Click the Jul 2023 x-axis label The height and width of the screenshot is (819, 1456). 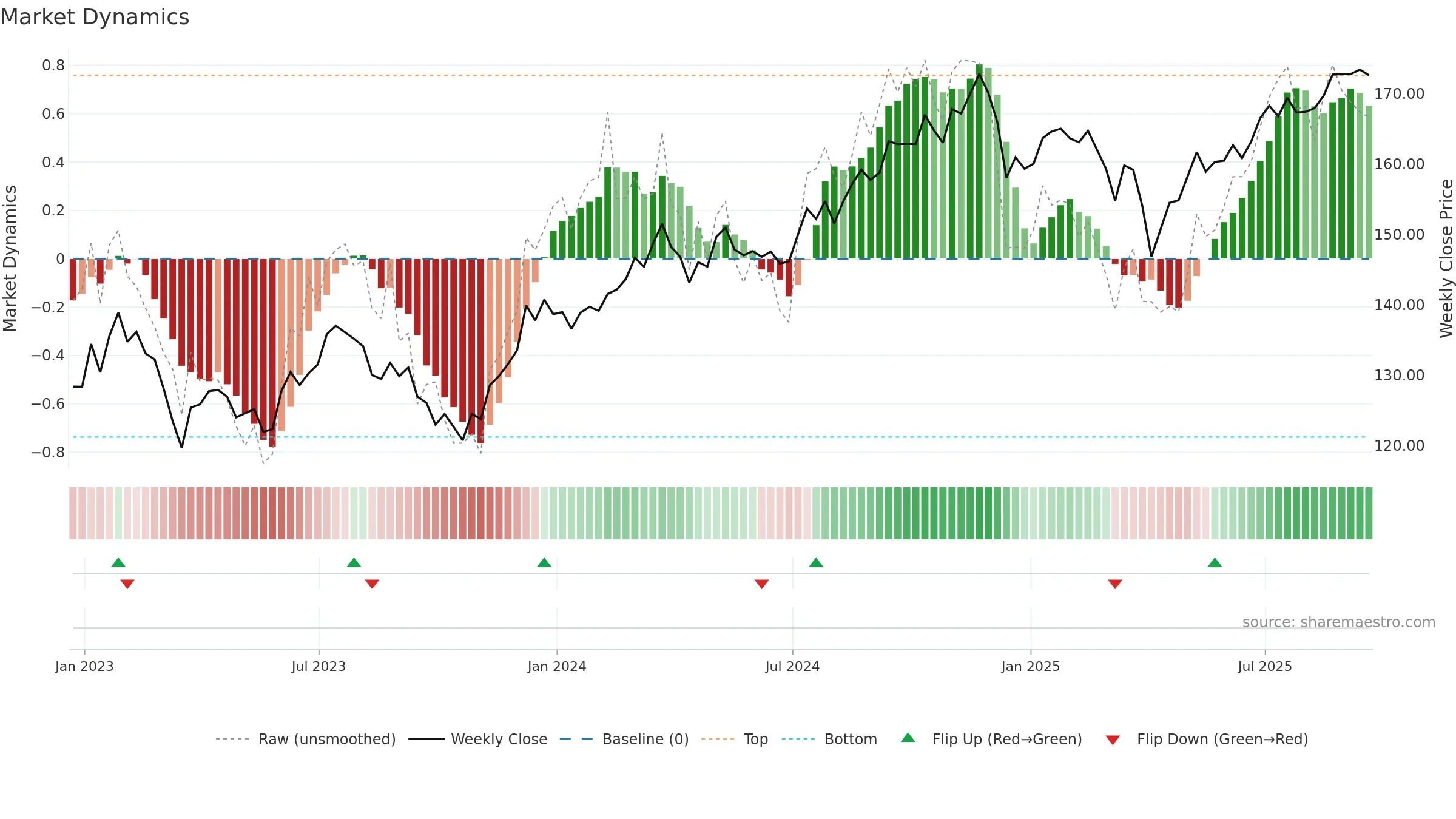click(x=318, y=666)
